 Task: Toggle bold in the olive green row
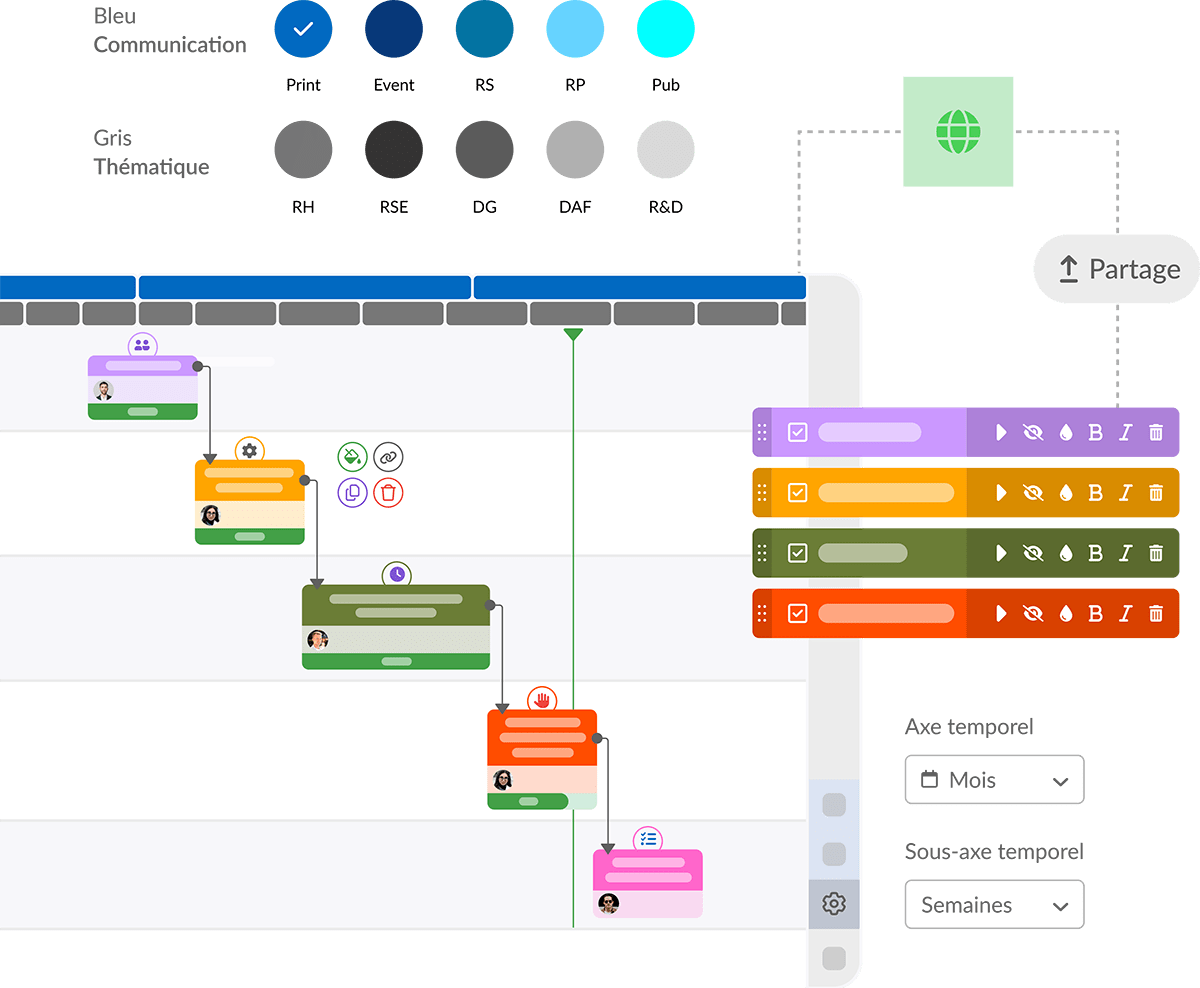click(1095, 553)
